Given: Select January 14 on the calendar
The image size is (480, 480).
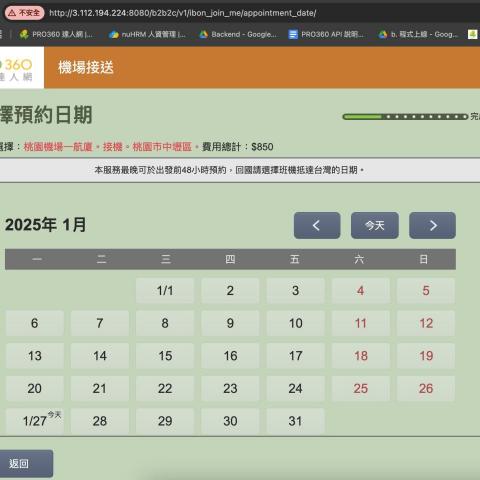Looking at the screenshot, I should [x=100, y=356].
